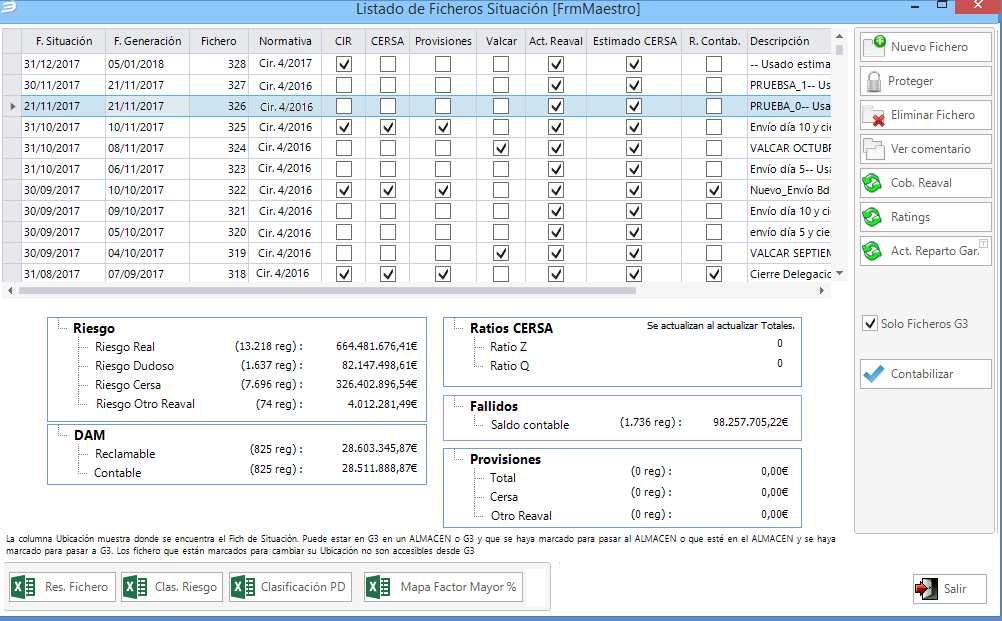
Task: Select Ratio Q under Ratios CERSA
Action: pos(509,366)
